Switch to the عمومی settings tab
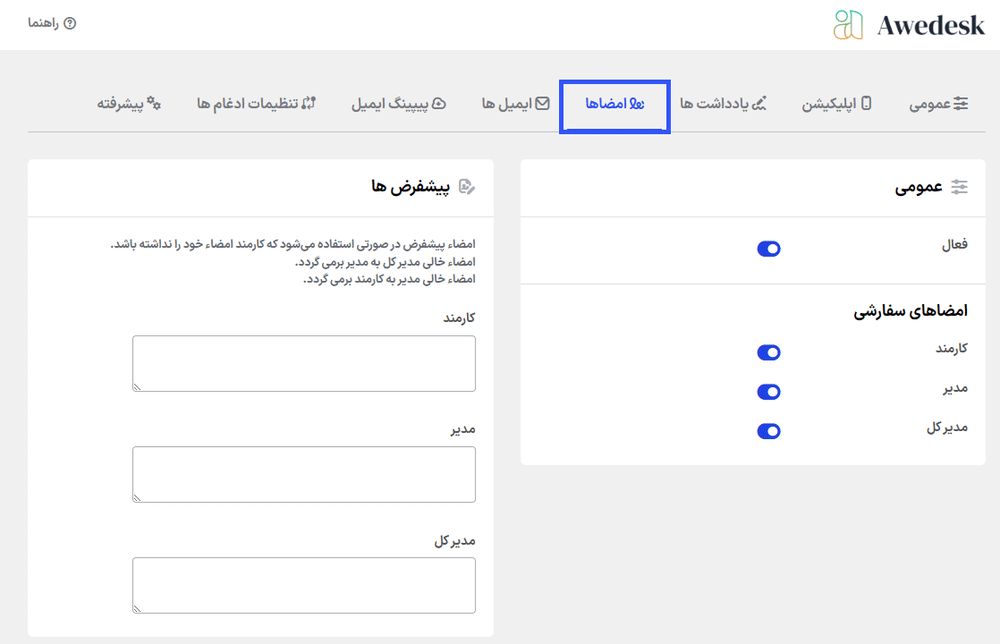The height and width of the screenshot is (644, 1000). click(x=938, y=103)
